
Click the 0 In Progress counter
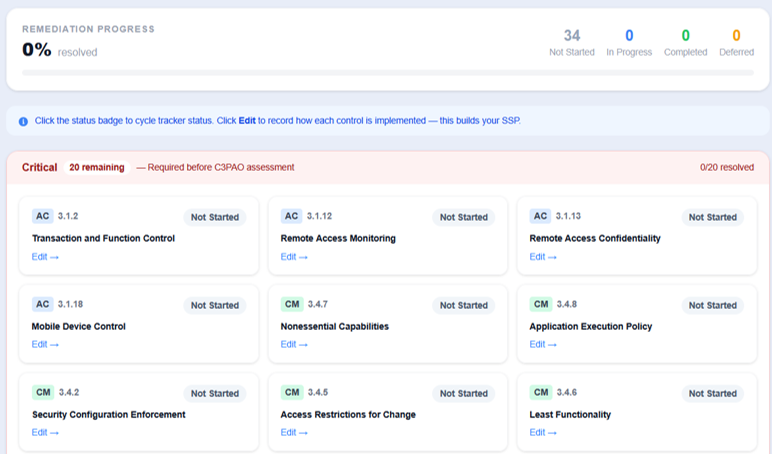tap(629, 43)
